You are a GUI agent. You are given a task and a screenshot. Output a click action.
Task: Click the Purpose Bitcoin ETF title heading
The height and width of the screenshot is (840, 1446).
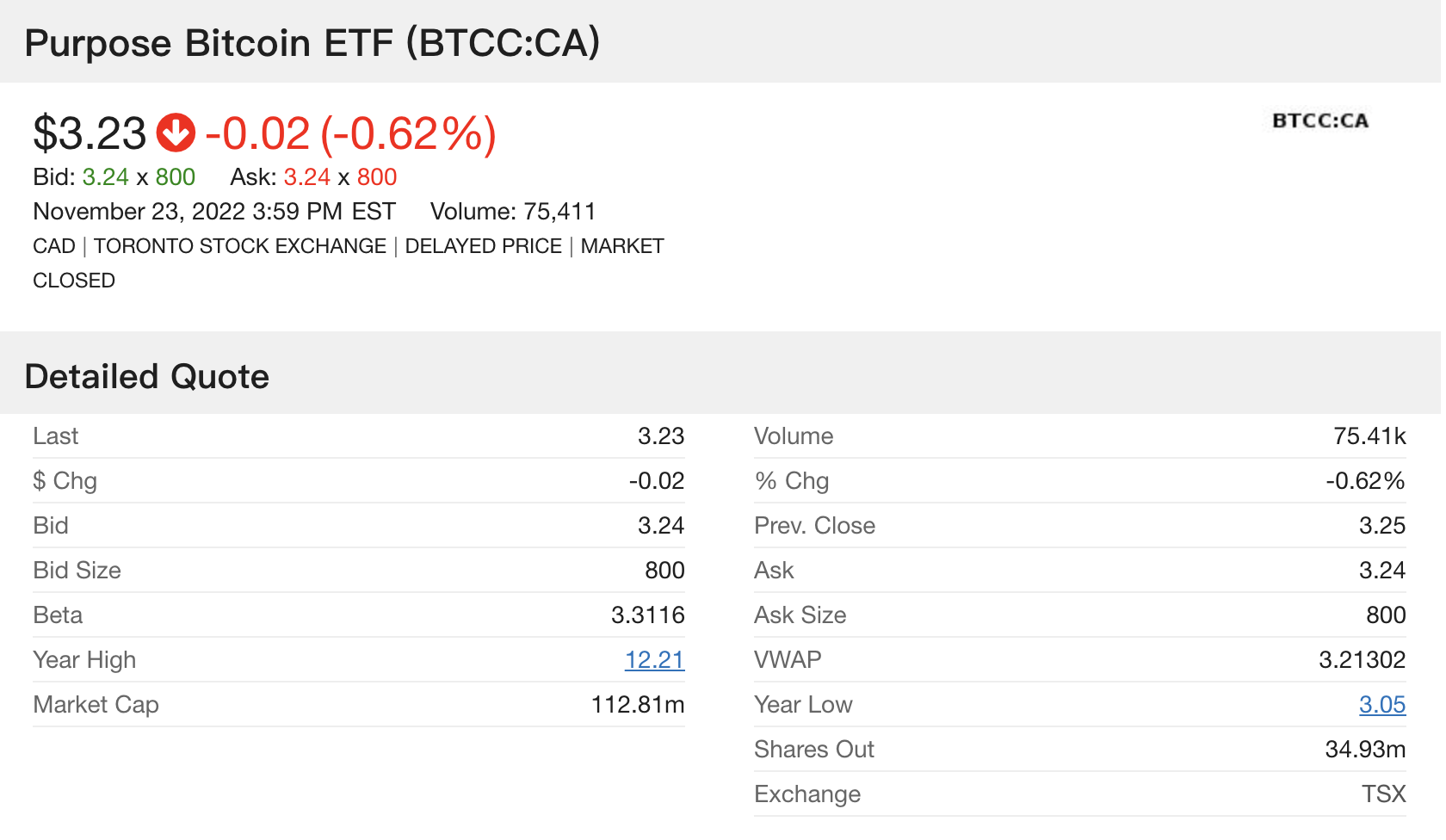pos(312,43)
